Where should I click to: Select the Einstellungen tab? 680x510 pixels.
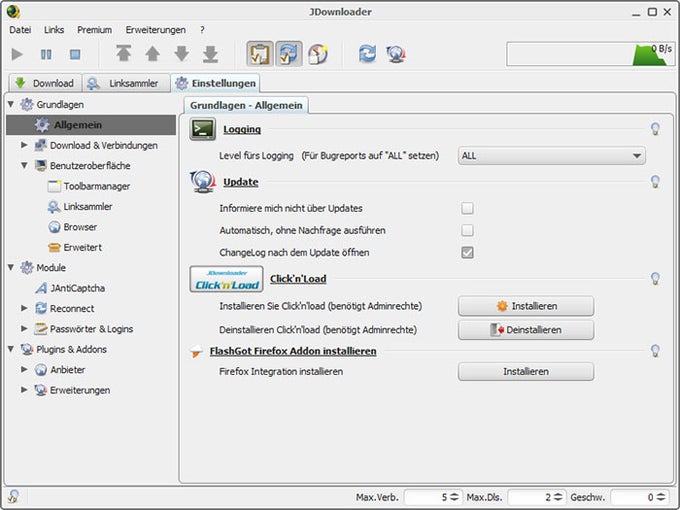coord(216,83)
